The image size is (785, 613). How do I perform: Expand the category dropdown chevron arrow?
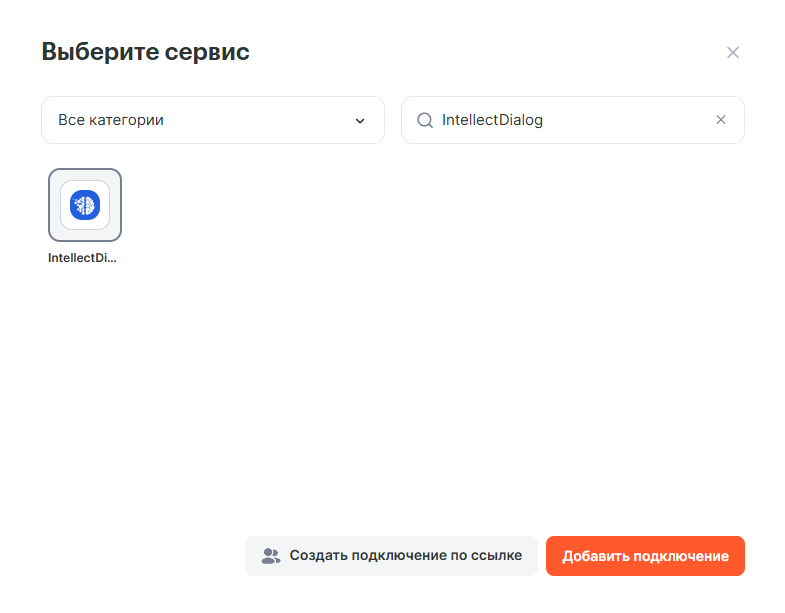click(360, 121)
